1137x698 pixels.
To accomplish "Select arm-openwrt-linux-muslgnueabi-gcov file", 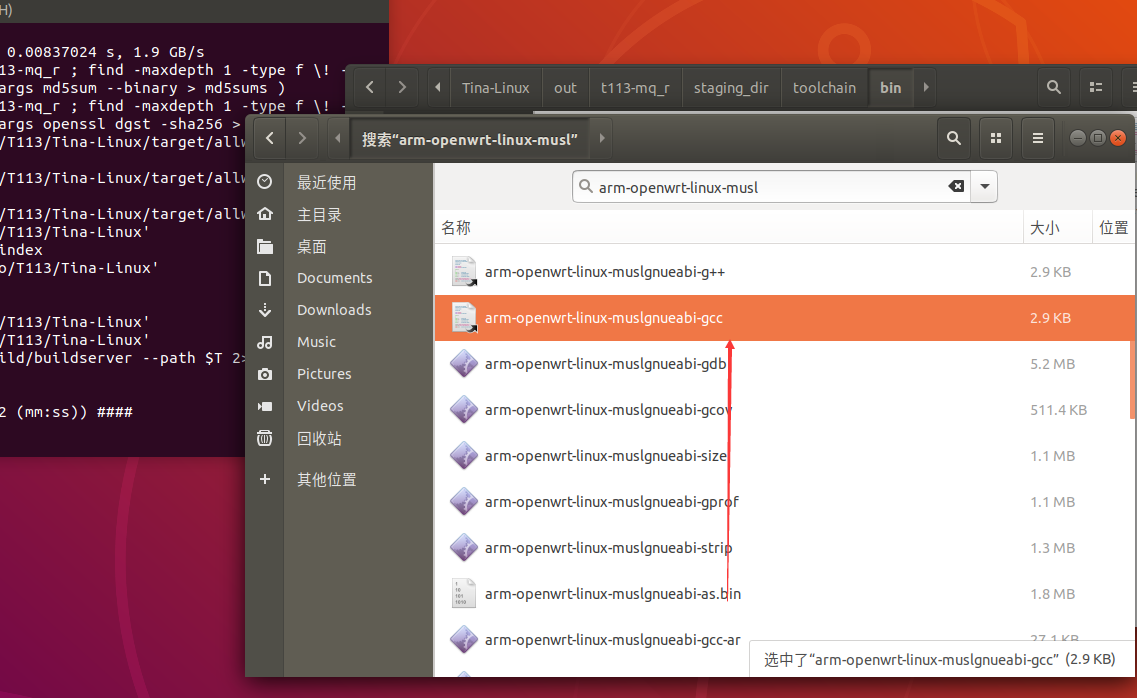I will click(x=785, y=410).
